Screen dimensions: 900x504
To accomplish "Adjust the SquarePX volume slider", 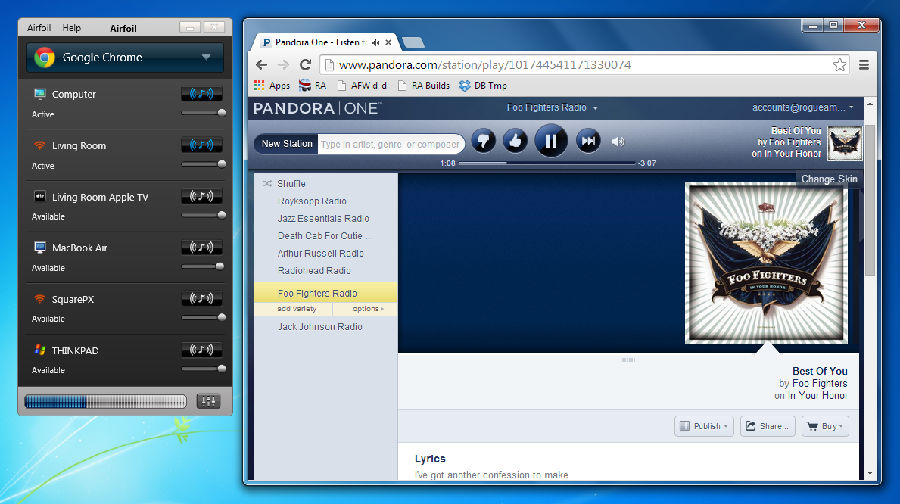I will tap(204, 317).
